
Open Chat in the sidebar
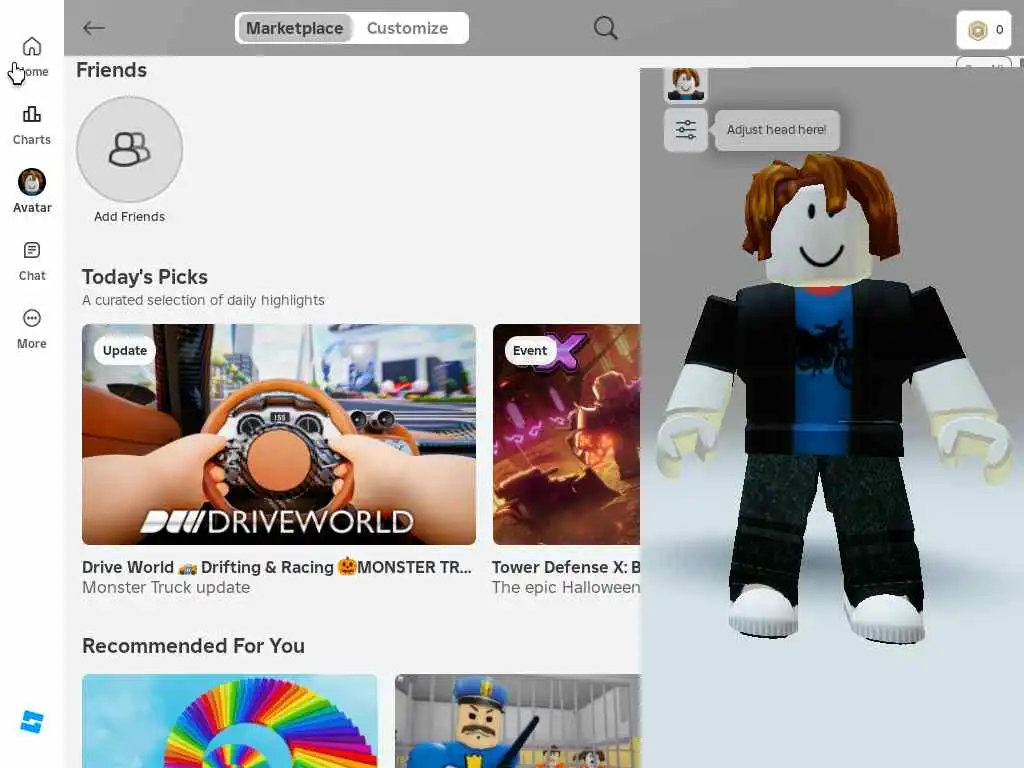pyautogui.click(x=31, y=262)
